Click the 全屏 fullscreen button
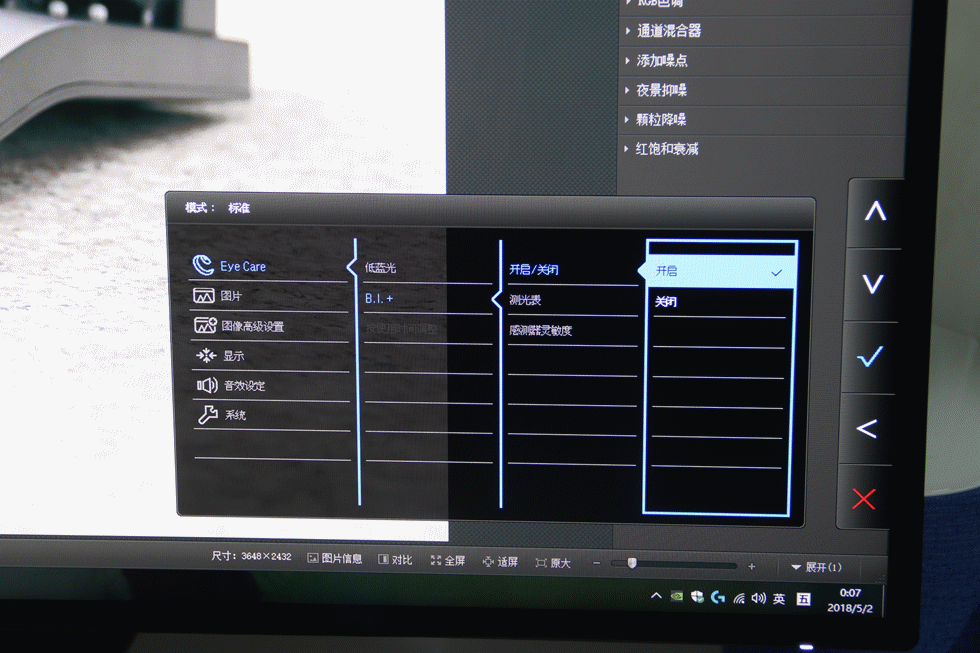 tap(447, 562)
